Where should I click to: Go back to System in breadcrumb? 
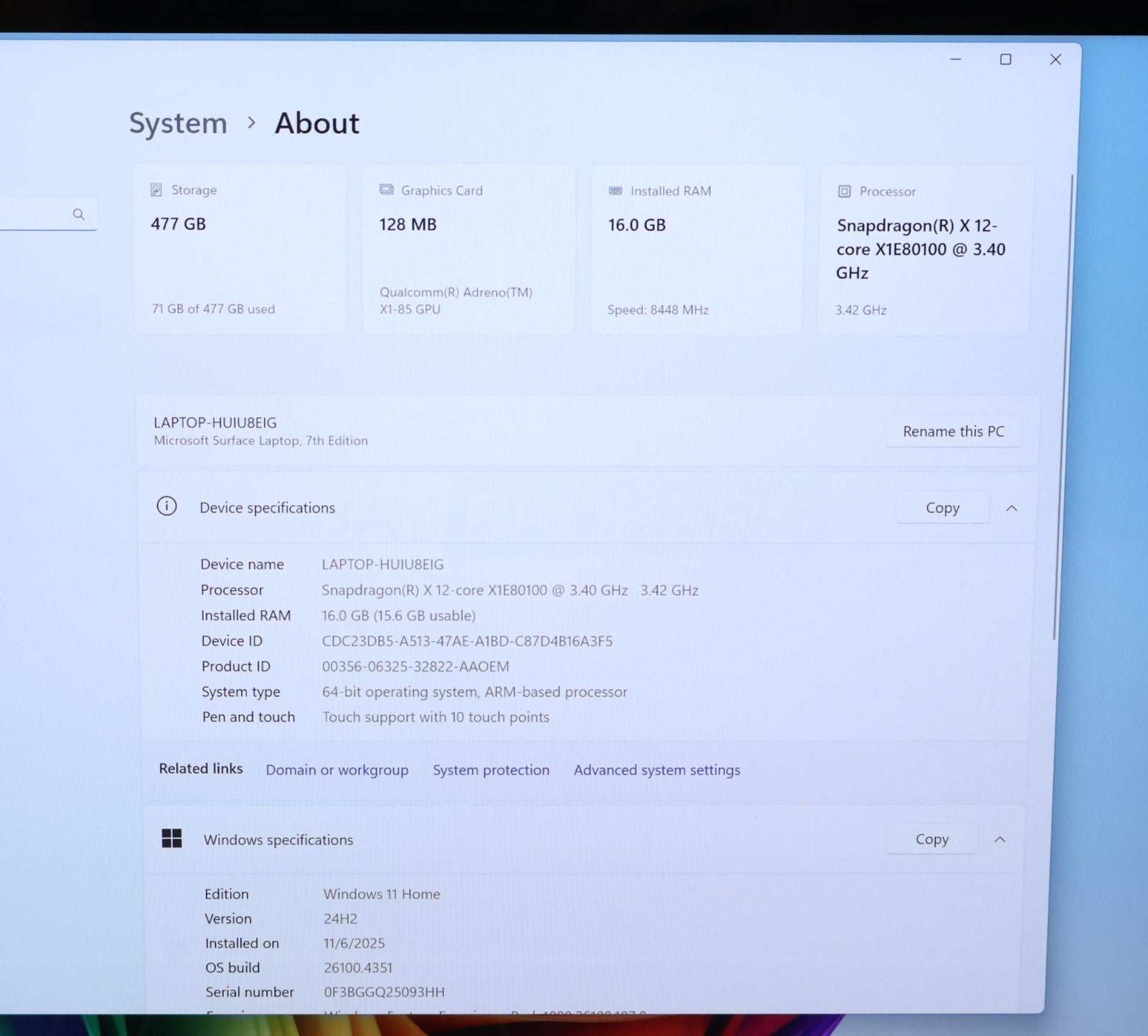[178, 123]
